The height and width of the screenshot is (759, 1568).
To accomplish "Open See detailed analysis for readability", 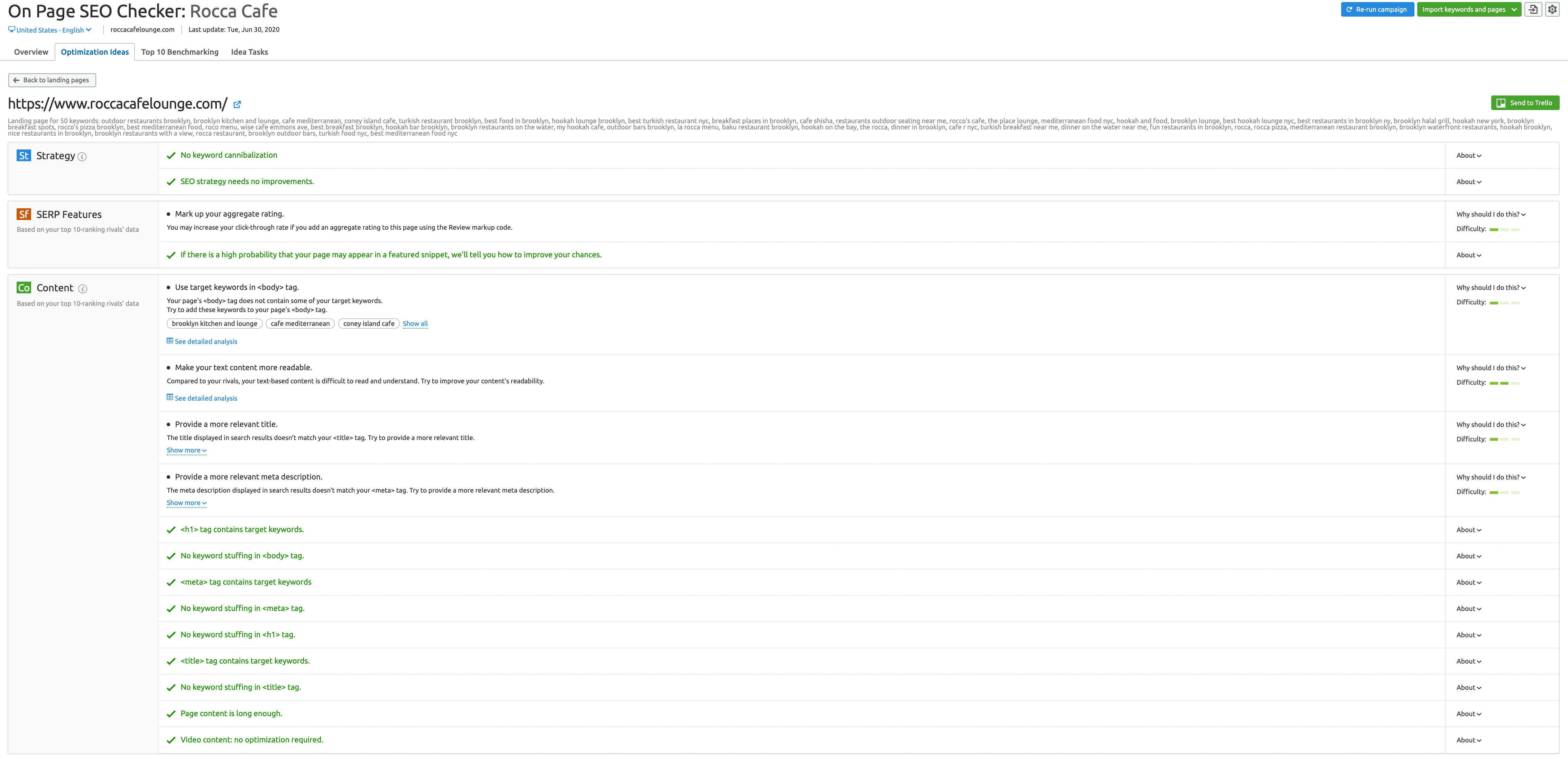I will pyautogui.click(x=202, y=398).
